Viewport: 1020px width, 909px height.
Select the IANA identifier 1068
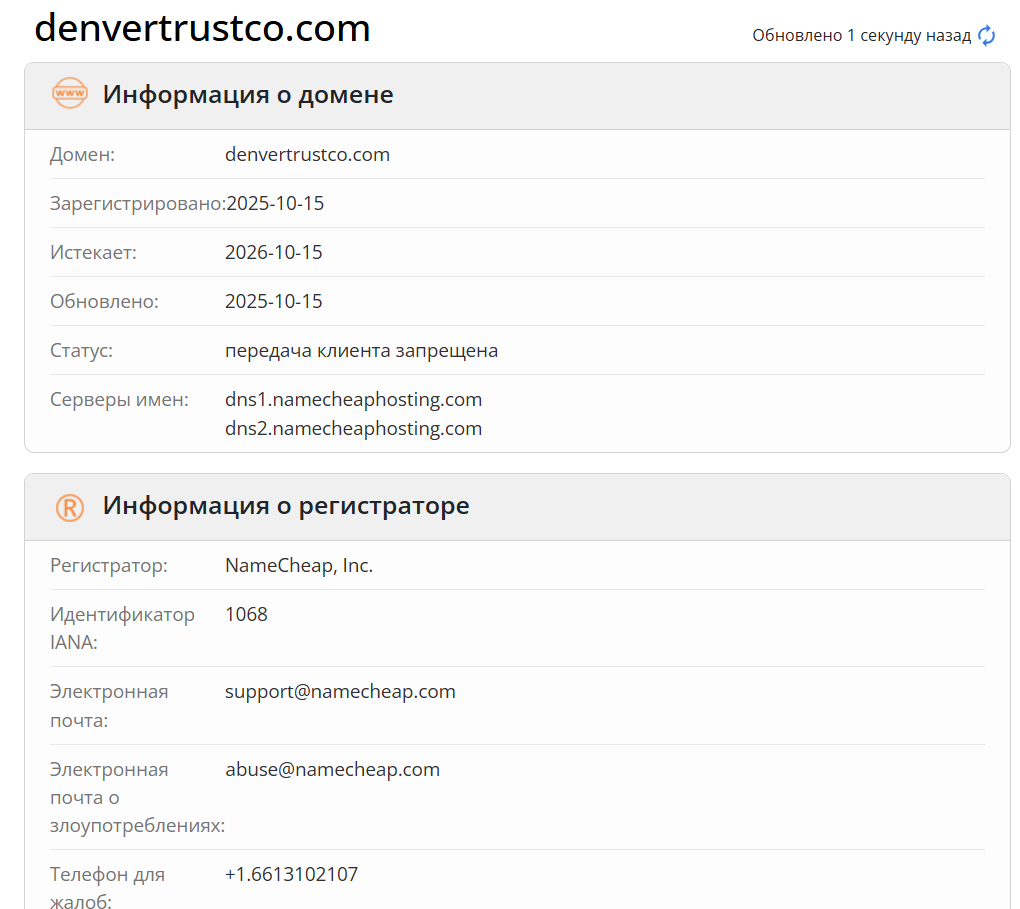pyautogui.click(x=246, y=613)
